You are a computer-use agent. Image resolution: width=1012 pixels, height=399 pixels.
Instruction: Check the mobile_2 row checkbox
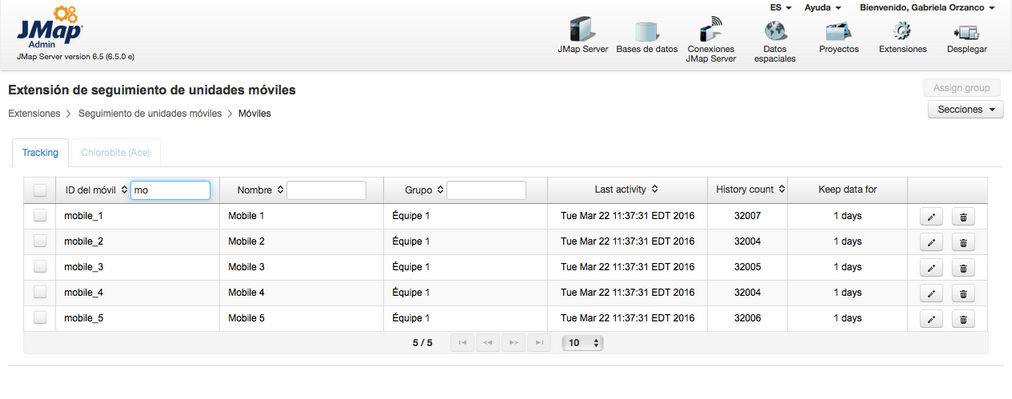[40, 241]
